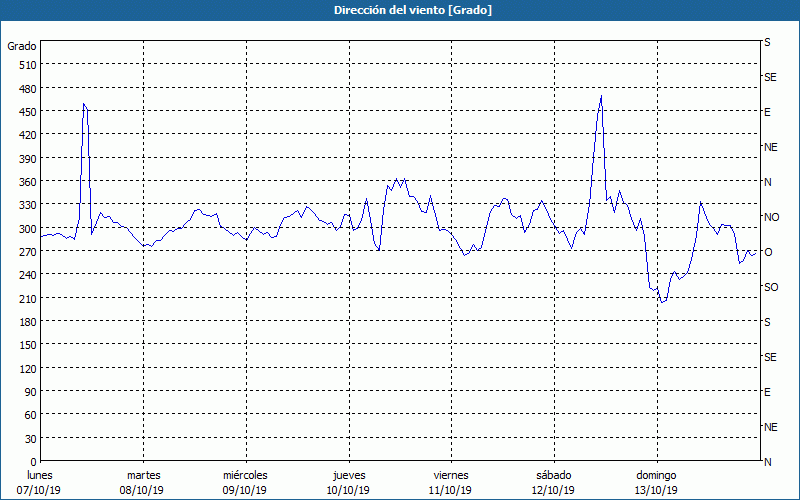The image size is (800, 500).
Task: Select the 240 degree axis label
Action: pos(28,275)
